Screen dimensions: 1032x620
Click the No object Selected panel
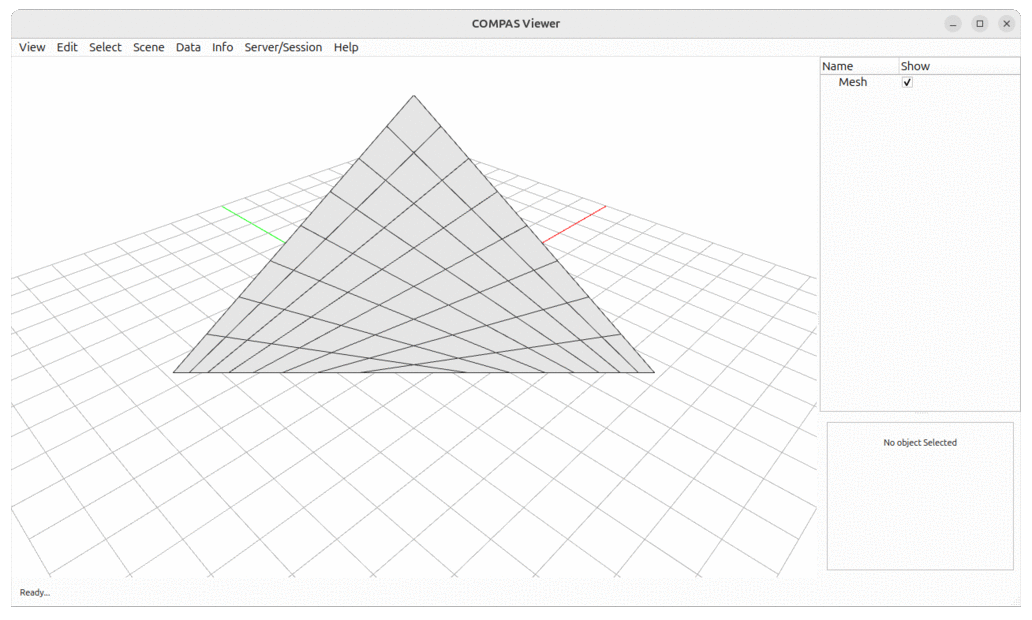click(x=919, y=442)
